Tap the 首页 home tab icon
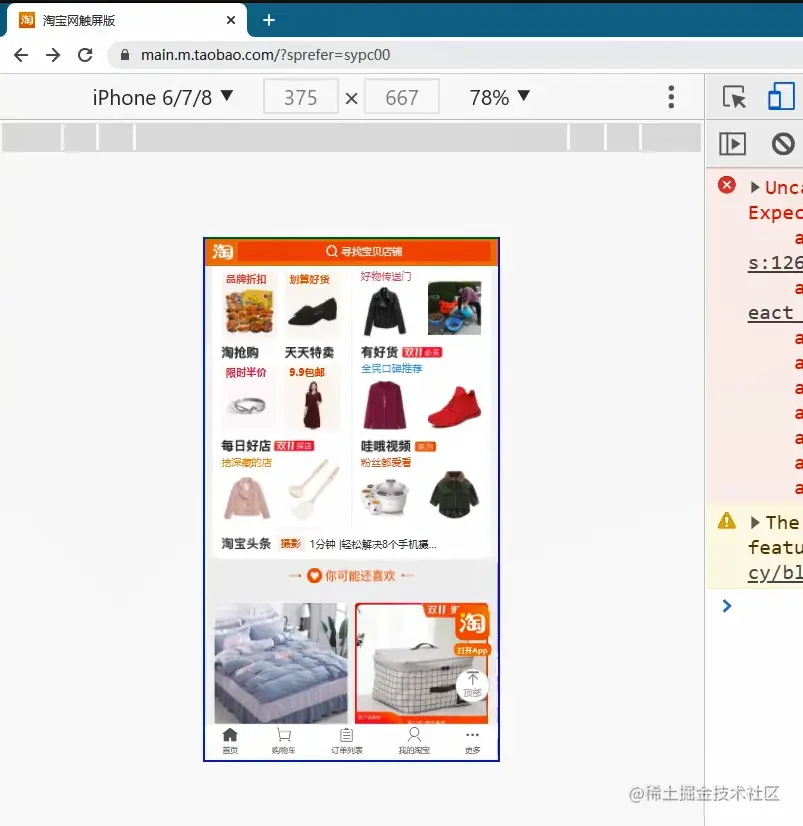The image size is (803, 826). pyautogui.click(x=230, y=741)
